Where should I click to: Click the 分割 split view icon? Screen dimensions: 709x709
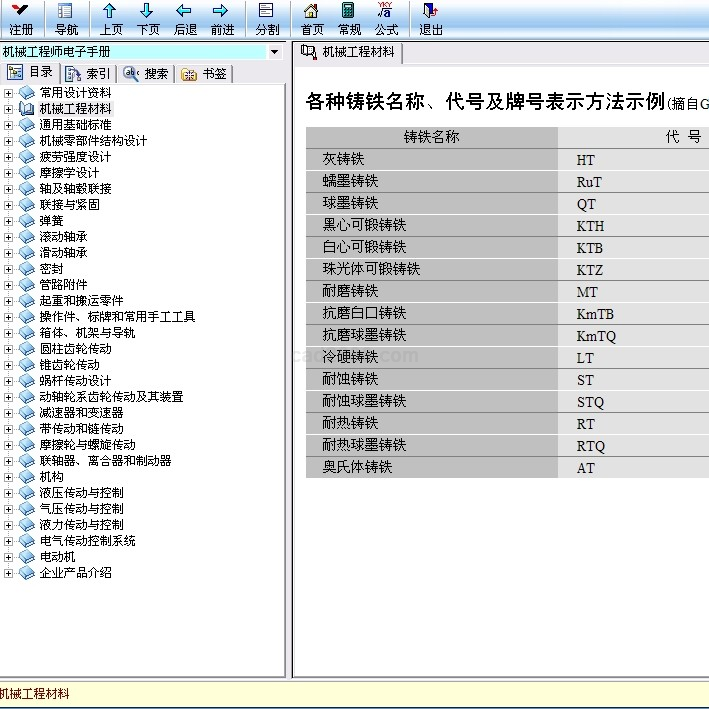(267, 18)
